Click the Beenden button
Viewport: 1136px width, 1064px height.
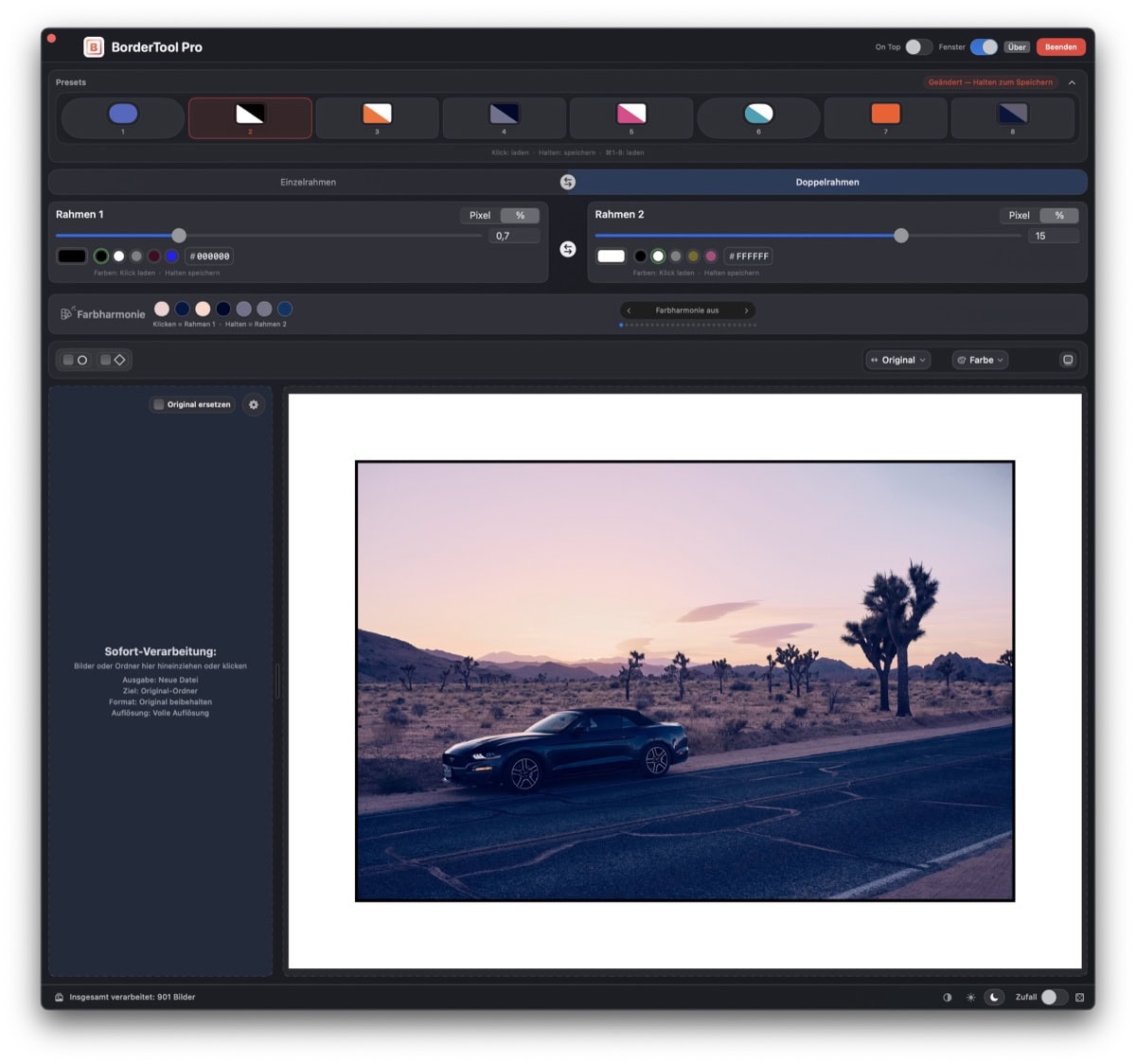coord(1060,46)
